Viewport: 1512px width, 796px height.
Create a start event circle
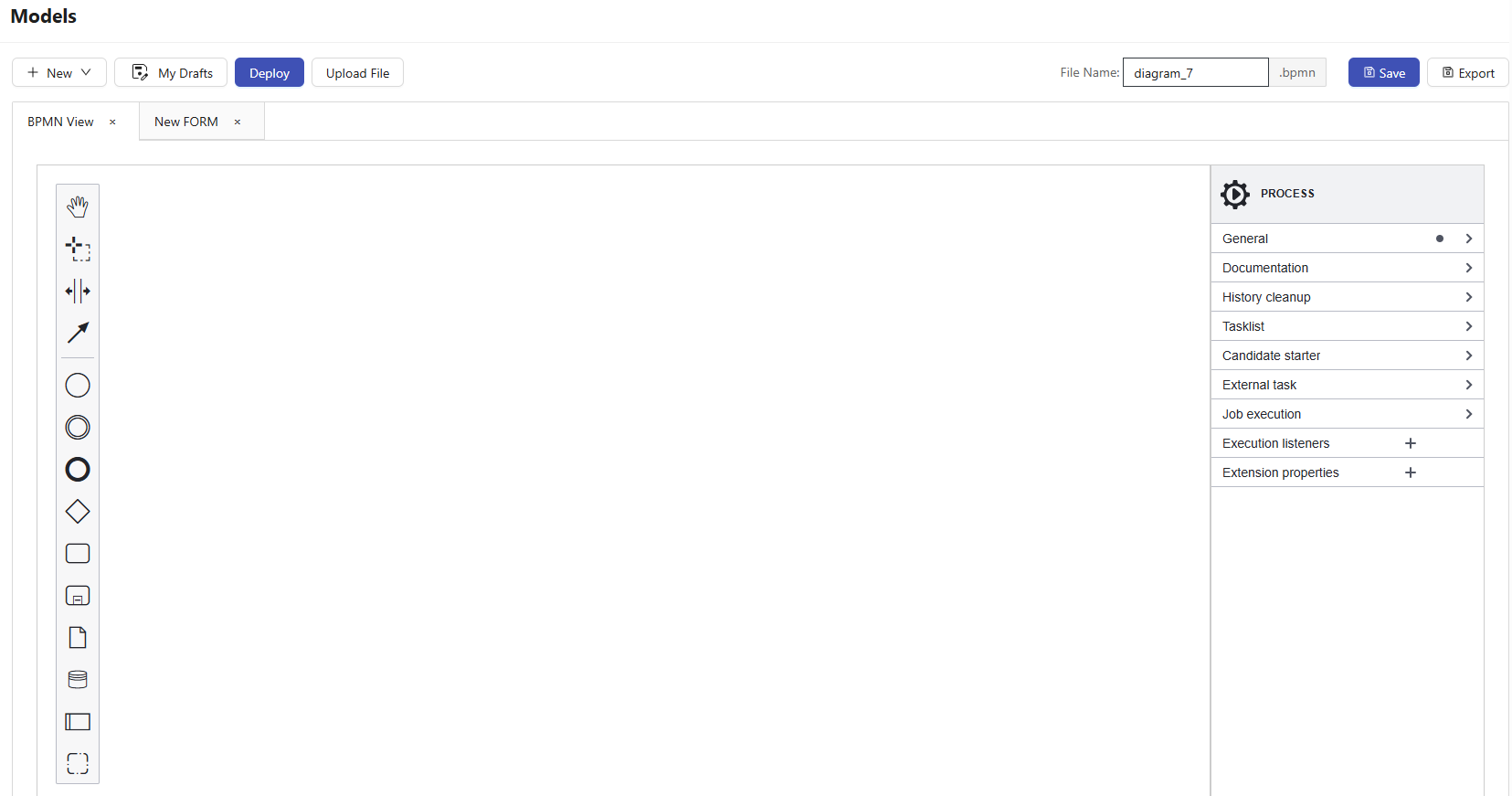tap(78, 386)
